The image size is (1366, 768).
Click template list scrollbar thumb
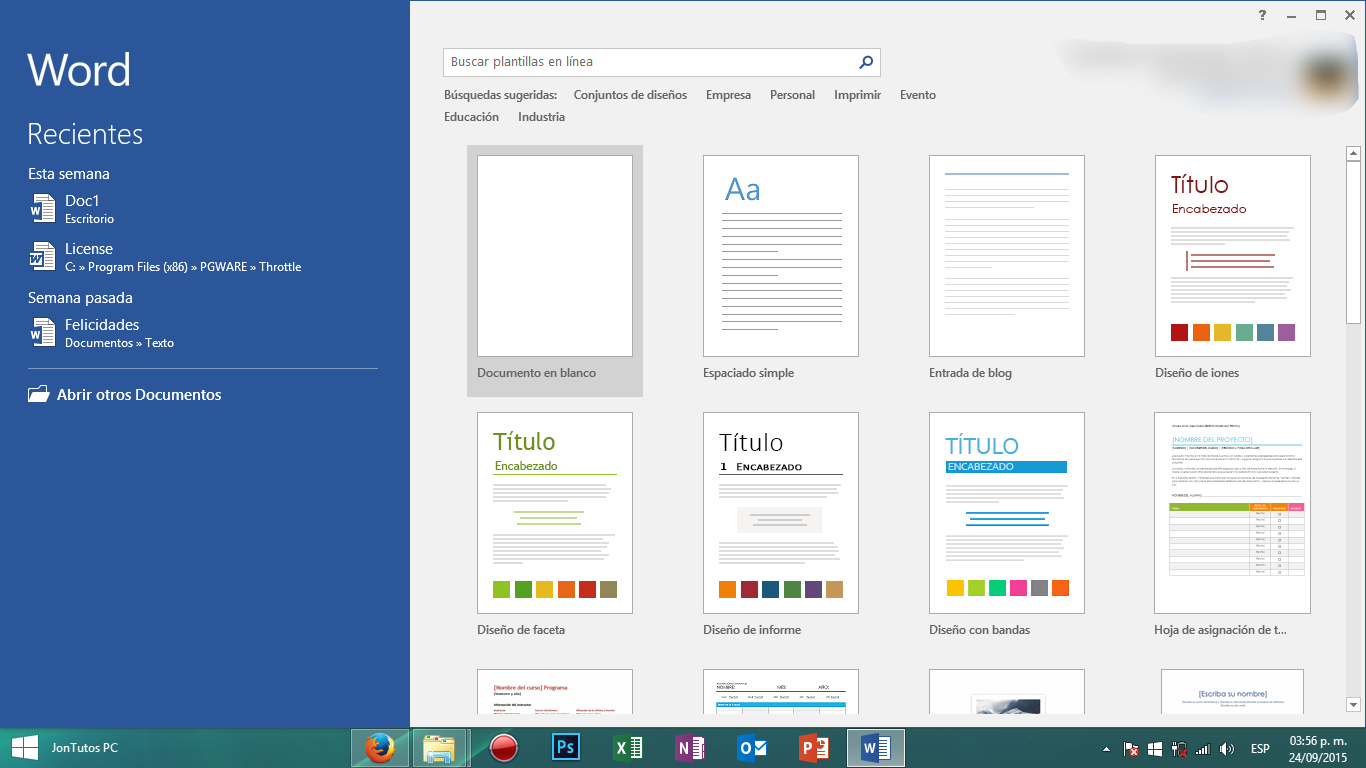point(1354,243)
